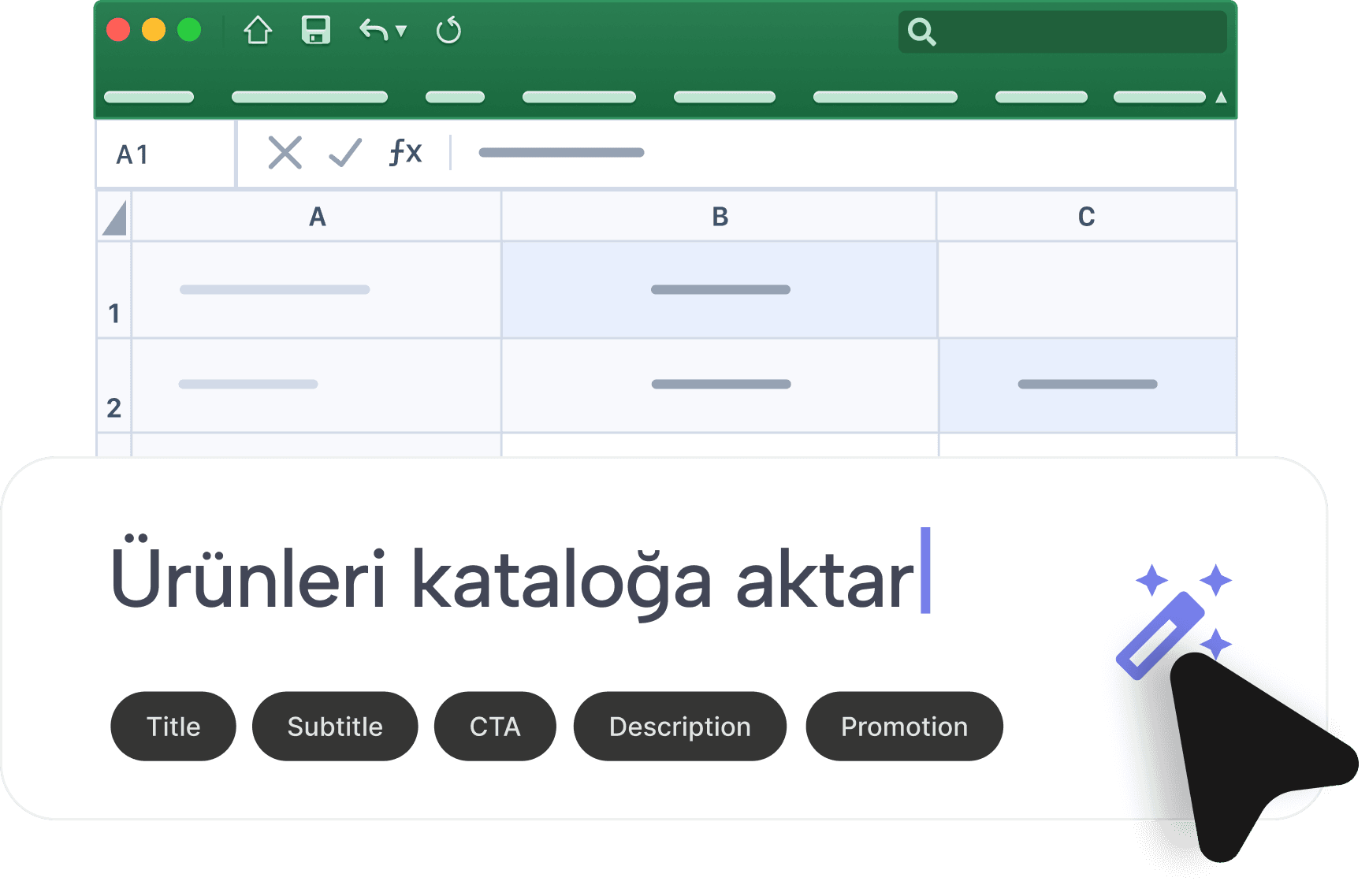Select row 2 header
Screen dimensions: 1369x896
114,386
